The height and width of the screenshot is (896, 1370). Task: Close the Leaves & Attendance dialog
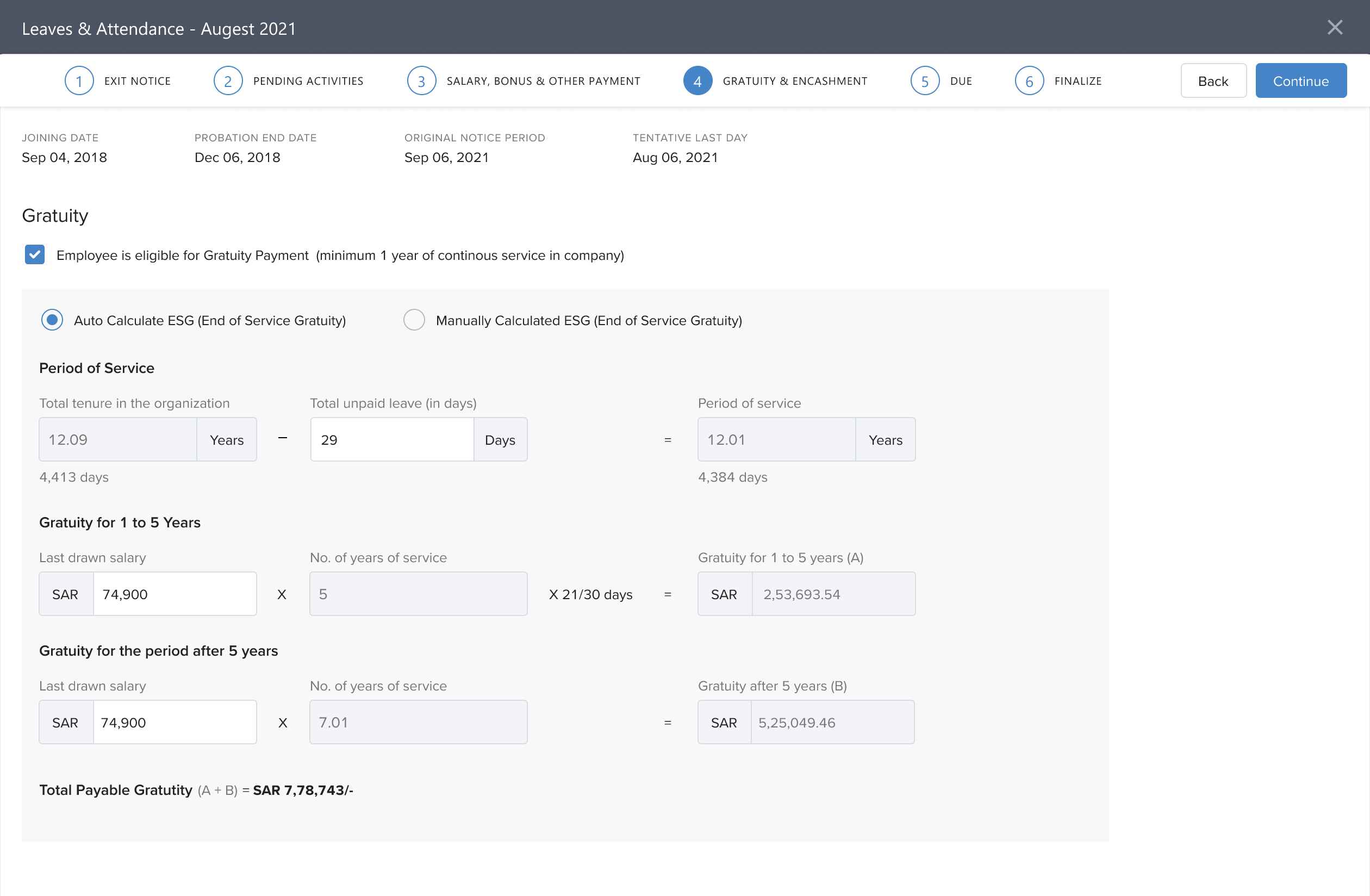tap(1334, 28)
